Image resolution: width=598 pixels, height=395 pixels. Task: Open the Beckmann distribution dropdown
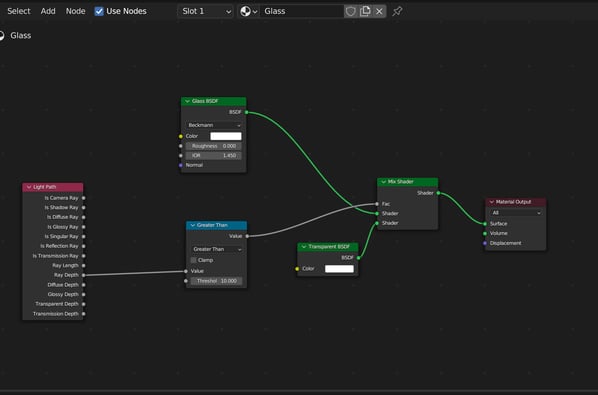click(214, 125)
